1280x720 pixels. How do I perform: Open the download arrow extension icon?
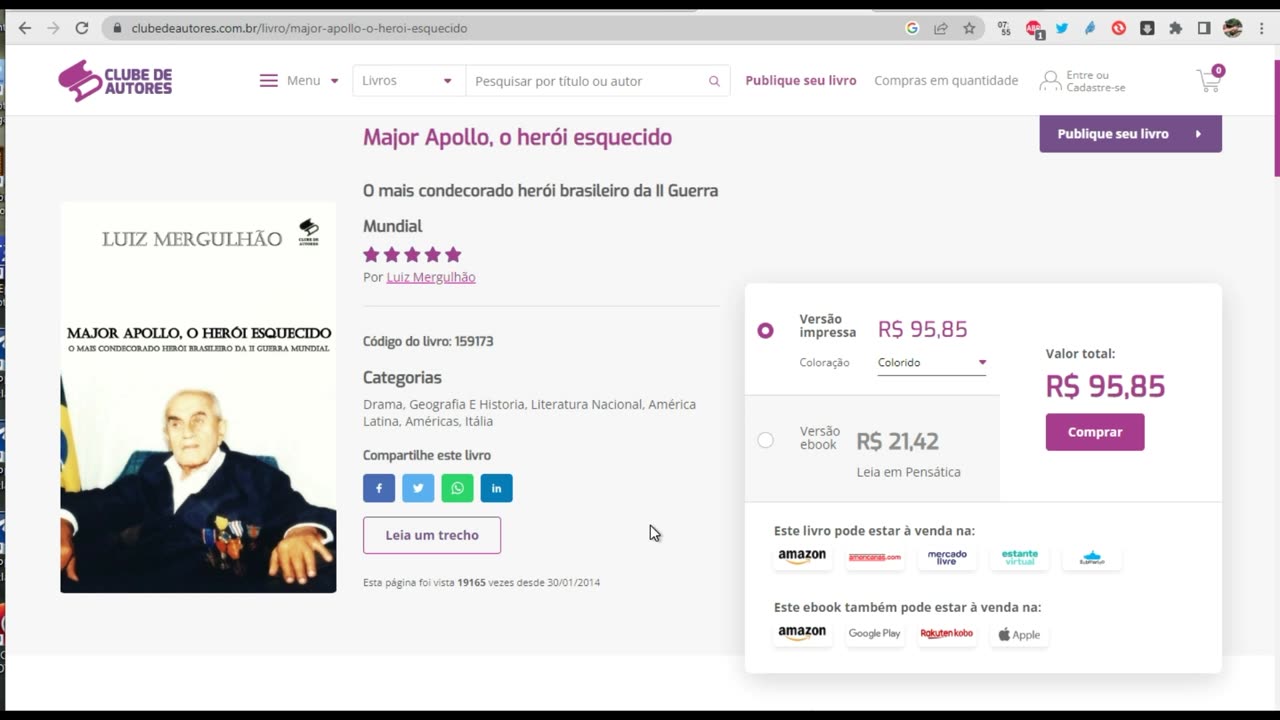click(1147, 28)
